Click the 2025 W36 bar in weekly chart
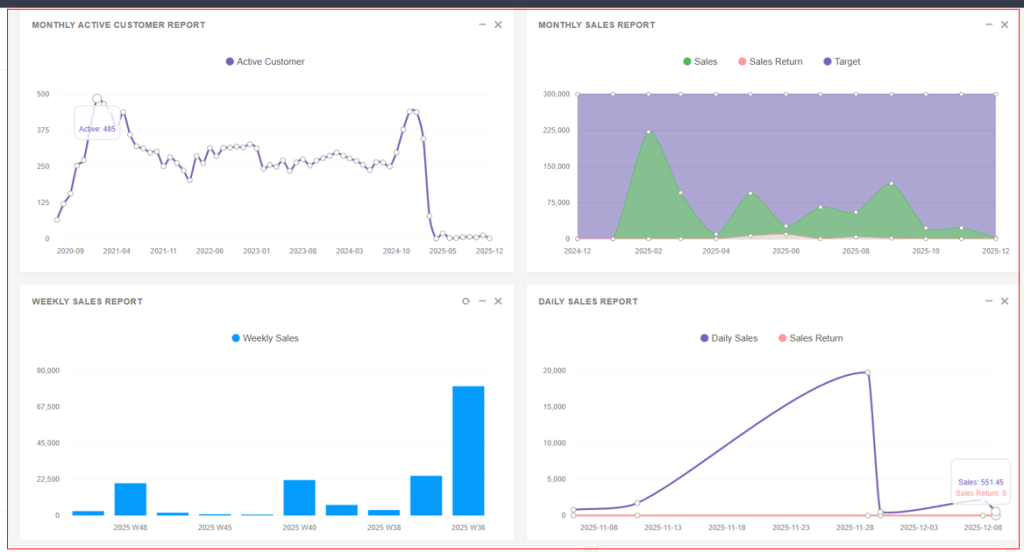Image resolution: width=1024 pixels, height=552 pixels. tap(468, 450)
